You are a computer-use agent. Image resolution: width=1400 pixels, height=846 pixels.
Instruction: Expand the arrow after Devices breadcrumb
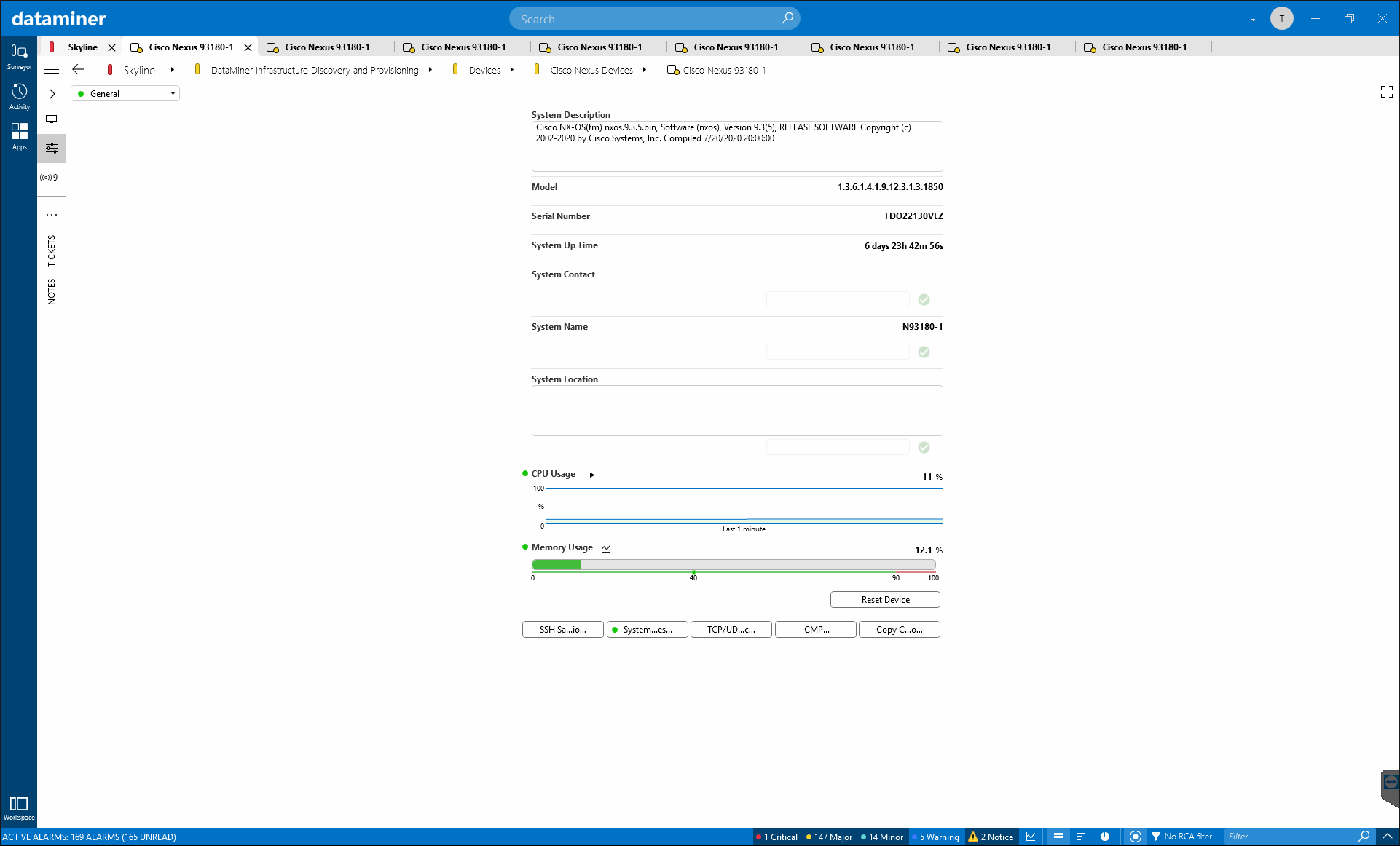(x=512, y=70)
